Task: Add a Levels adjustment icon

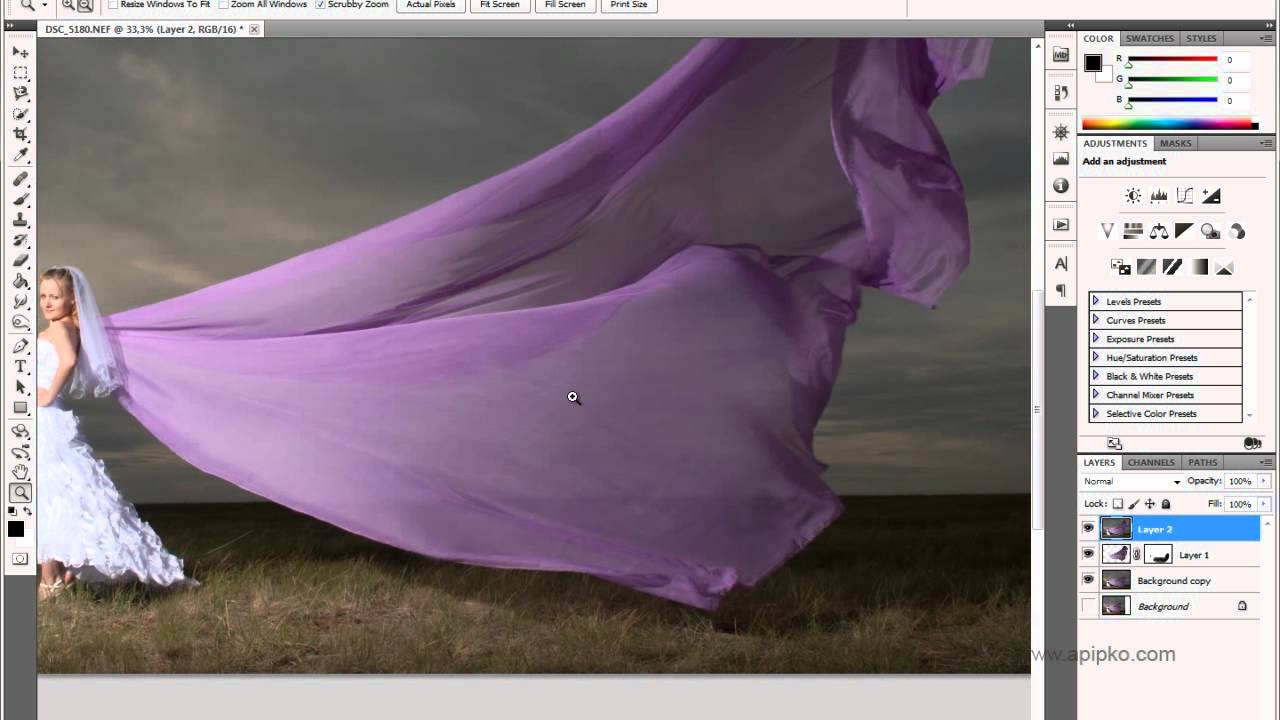Action: (1159, 196)
